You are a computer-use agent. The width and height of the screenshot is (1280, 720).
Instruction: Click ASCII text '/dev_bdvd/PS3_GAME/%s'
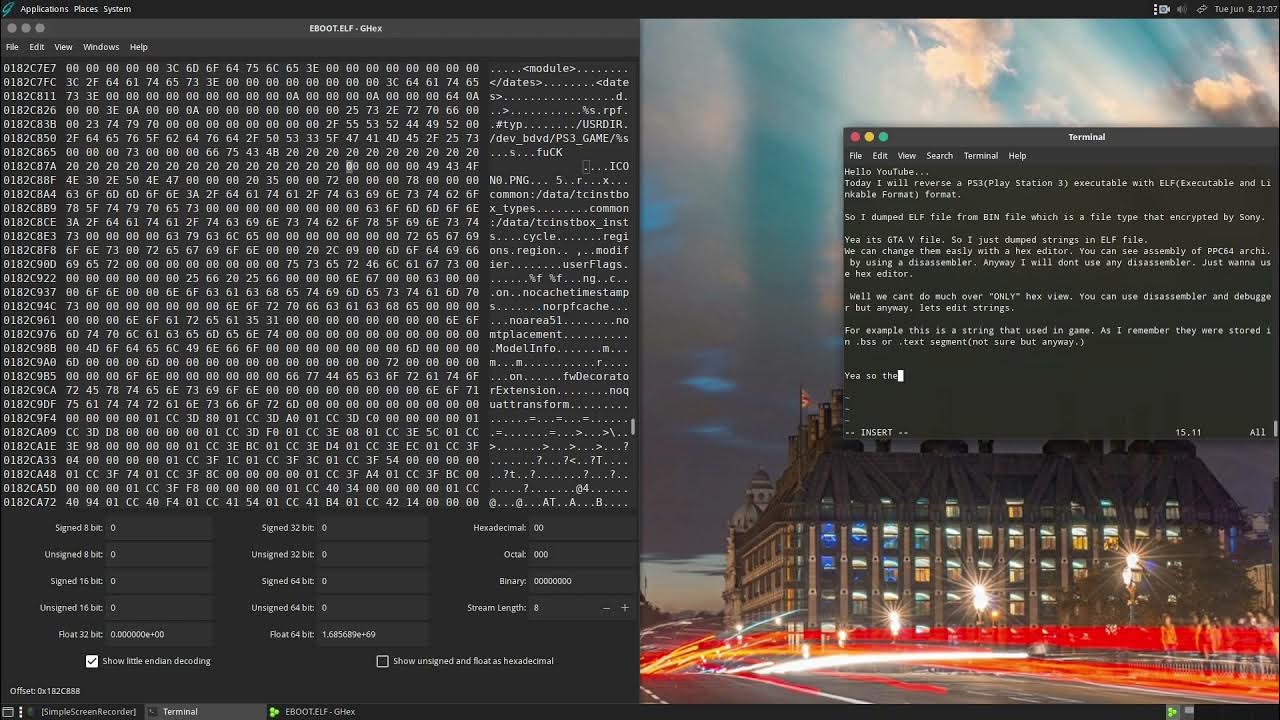pos(559,138)
